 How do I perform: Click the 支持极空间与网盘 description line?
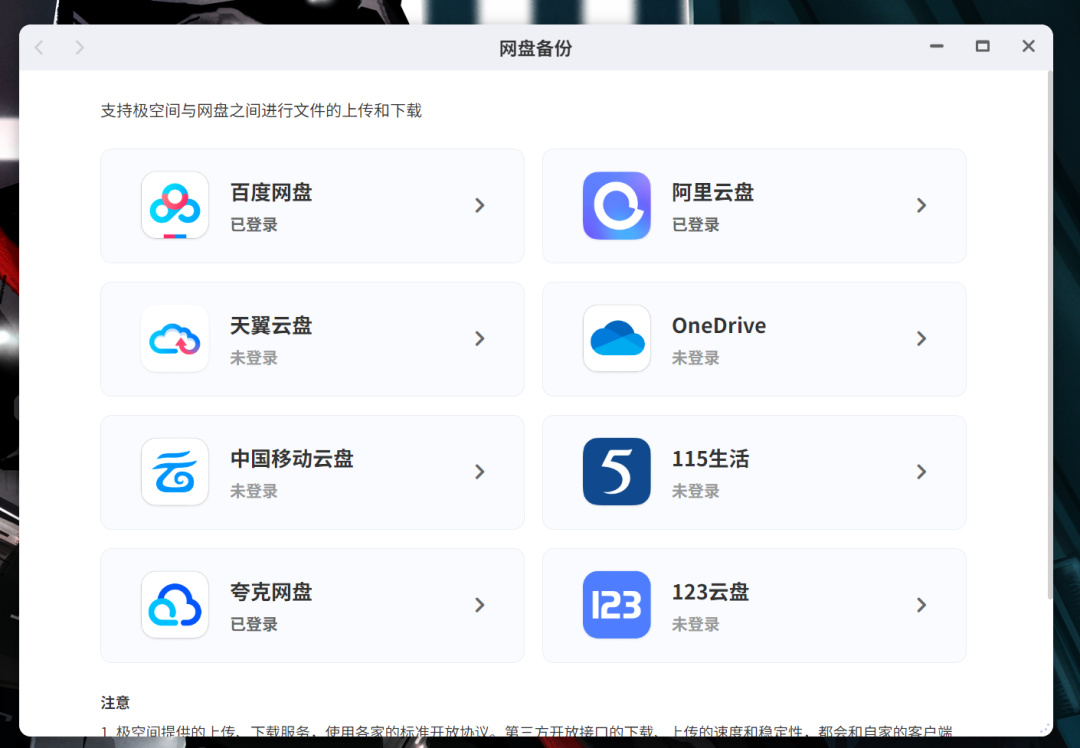click(261, 110)
